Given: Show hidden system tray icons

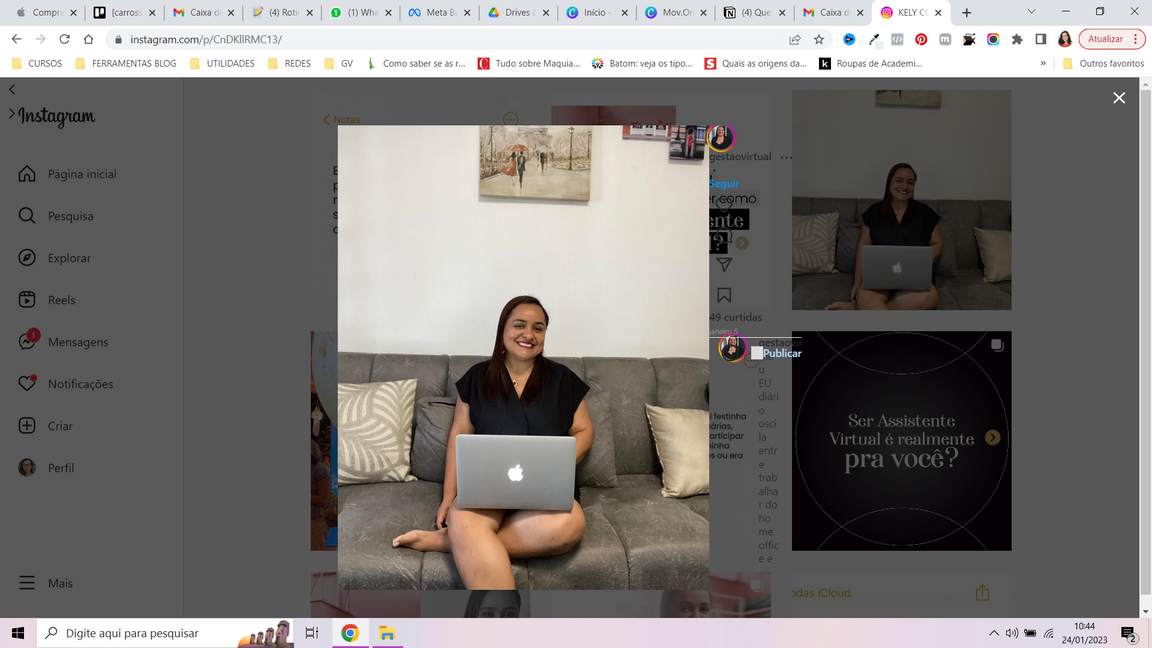Looking at the screenshot, I should pyautogui.click(x=993, y=633).
